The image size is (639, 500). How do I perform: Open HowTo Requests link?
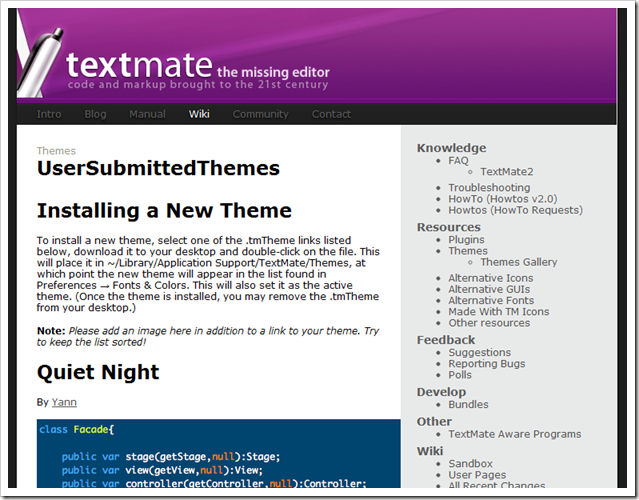[536, 210]
